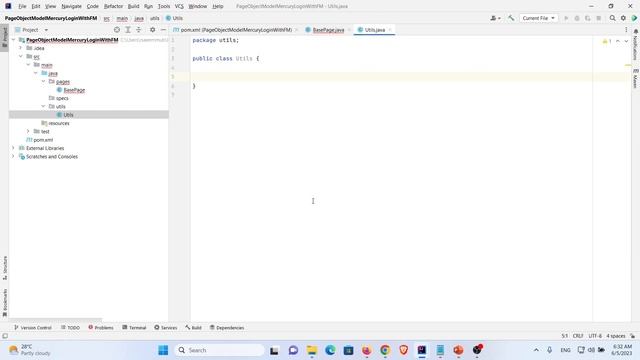Image resolution: width=640 pixels, height=360 pixels.
Task: Open the Services tool window
Action: click(x=166, y=327)
